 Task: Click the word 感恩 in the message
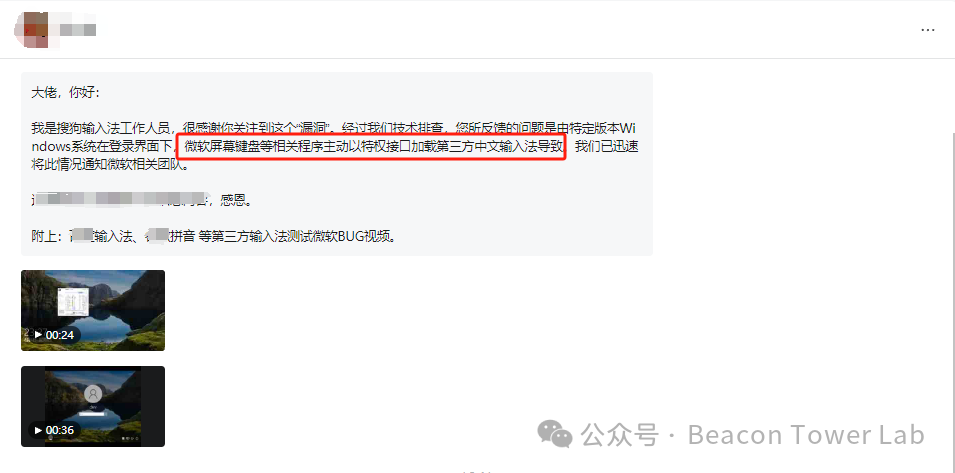(x=237, y=200)
